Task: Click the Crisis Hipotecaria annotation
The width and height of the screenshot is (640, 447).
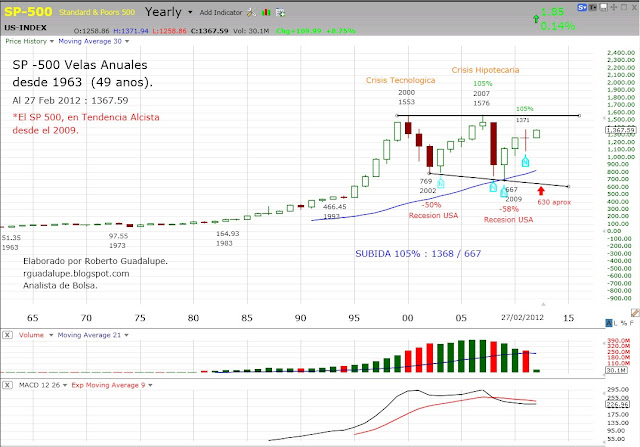Action: (485, 70)
